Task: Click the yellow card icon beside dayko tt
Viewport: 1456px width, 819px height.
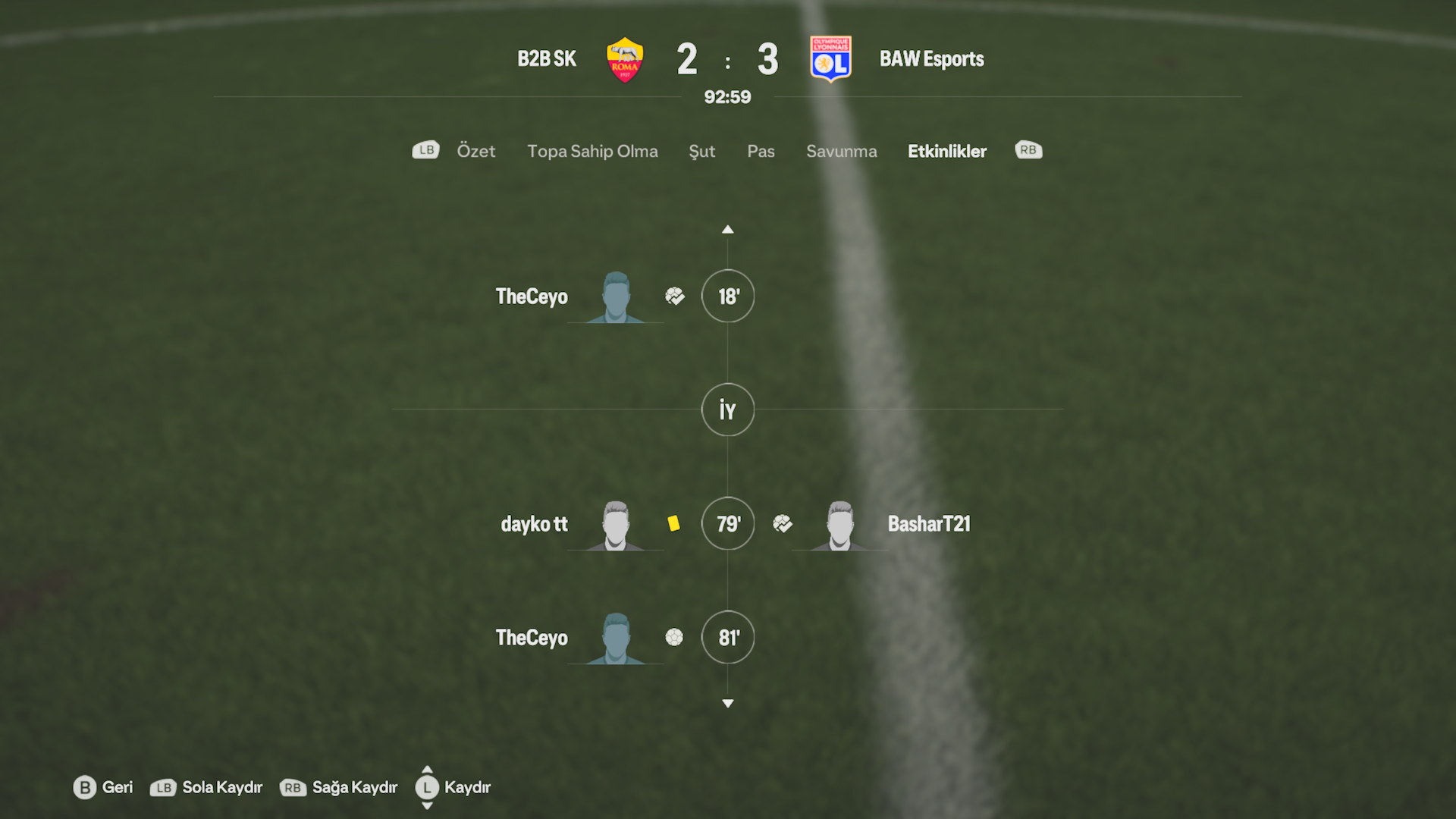Action: pyautogui.click(x=673, y=523)
